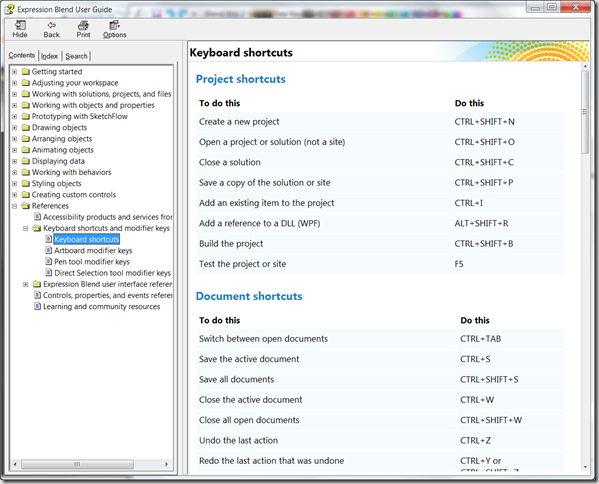Viewport: 599px width, 484px height.
Task: Click the CTRL+I shortcut cell
Action: tap(507, 203)
